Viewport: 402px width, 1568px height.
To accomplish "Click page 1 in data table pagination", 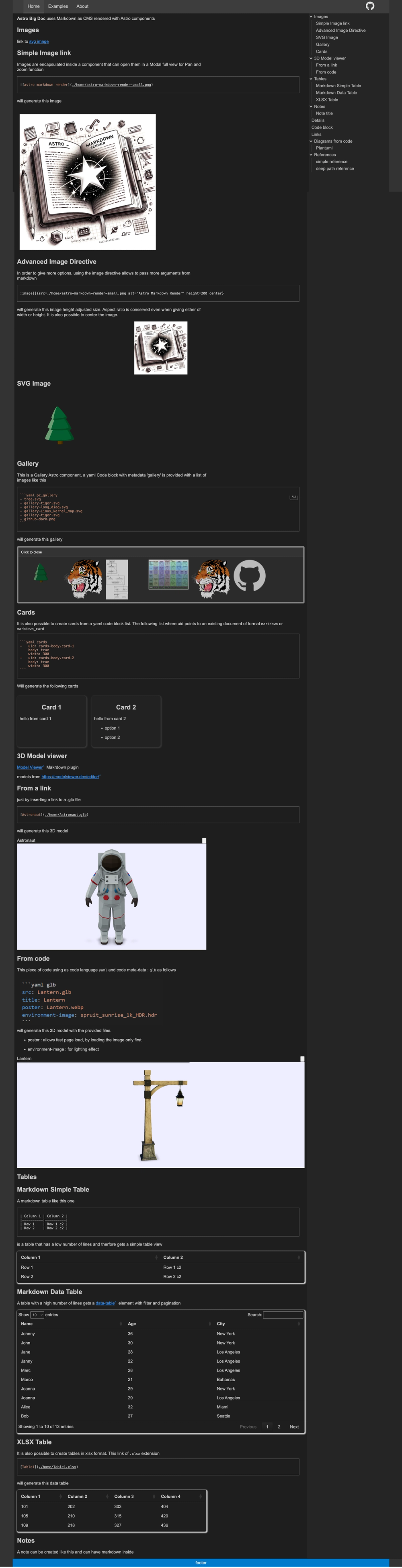I will (x=267, y=1426).
